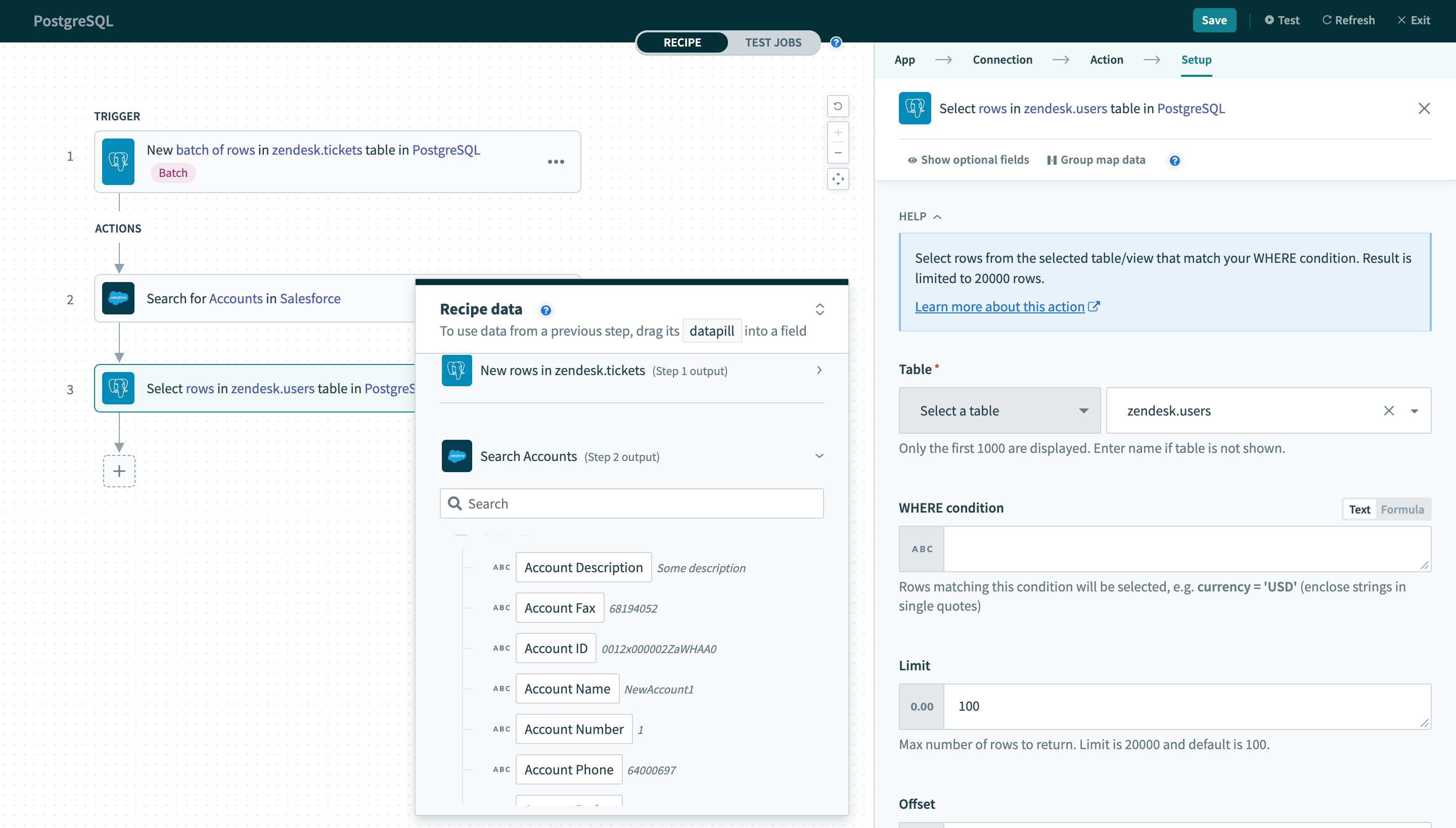The height and width of the screenshot is (828, 1456).
Task: Open Learn more about this action link
Action: pyautogui.click(x=1000, y=306)
